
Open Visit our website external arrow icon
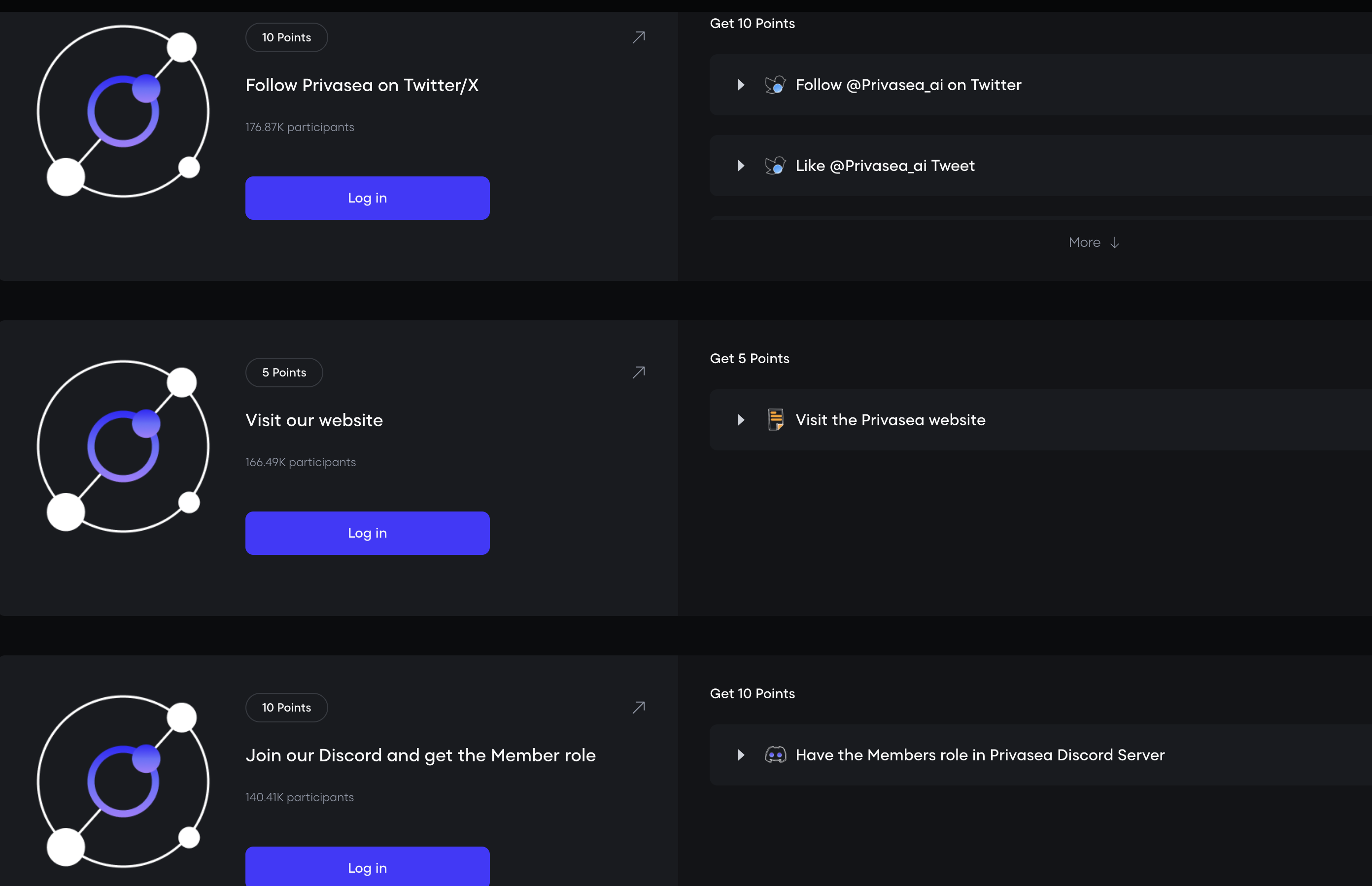pyautogui.click(x=639, y=372)
